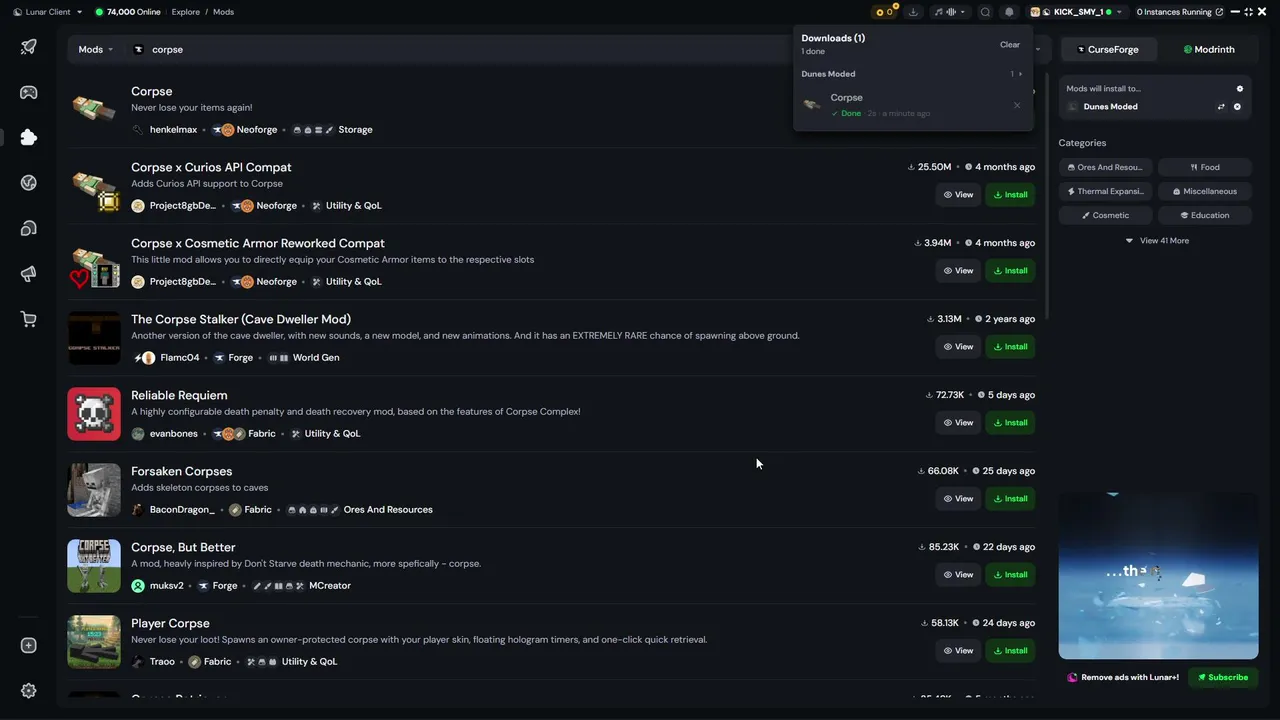Expand the Dunes Moded downloads group
Viewport: 1280px width, 720px height.
point(1017,74)
